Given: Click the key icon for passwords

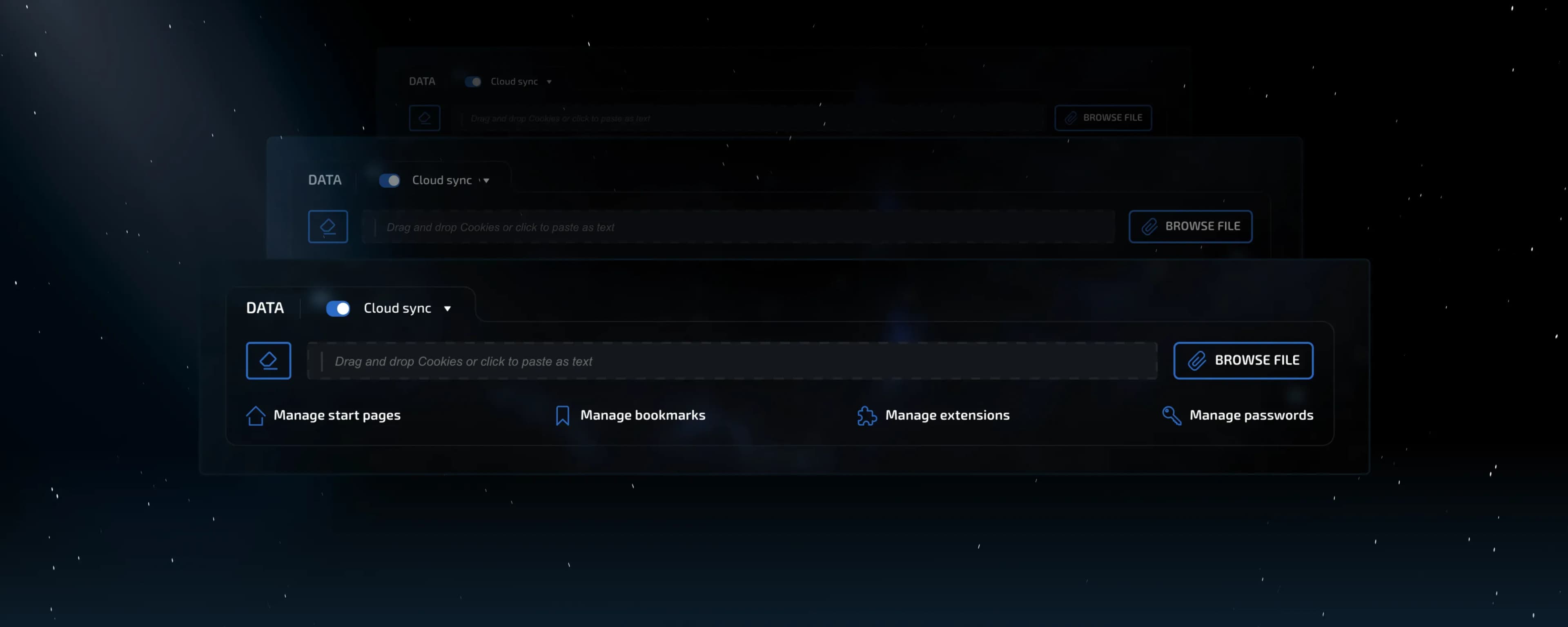Looking at the screenshot, I should tap(1171, 416).
